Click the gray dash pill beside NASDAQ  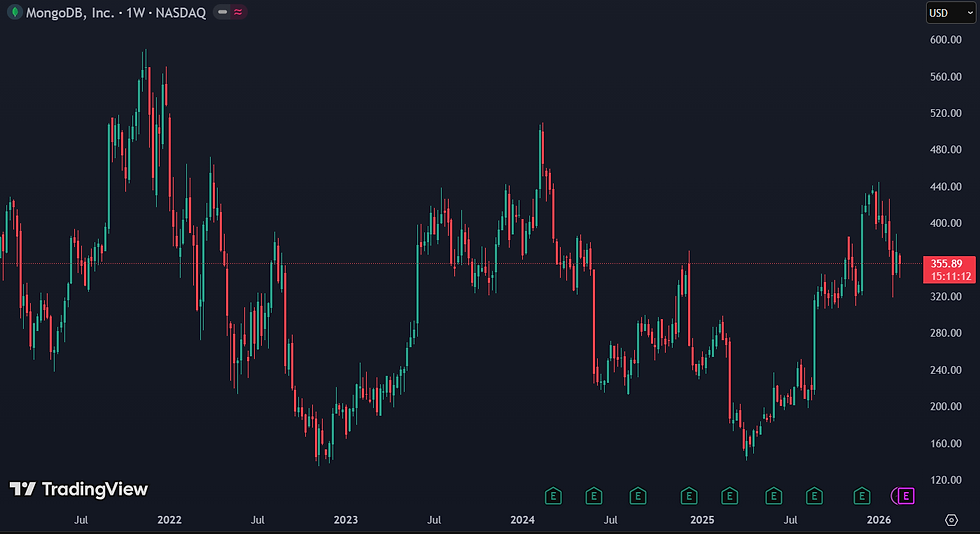pos(222,12)
